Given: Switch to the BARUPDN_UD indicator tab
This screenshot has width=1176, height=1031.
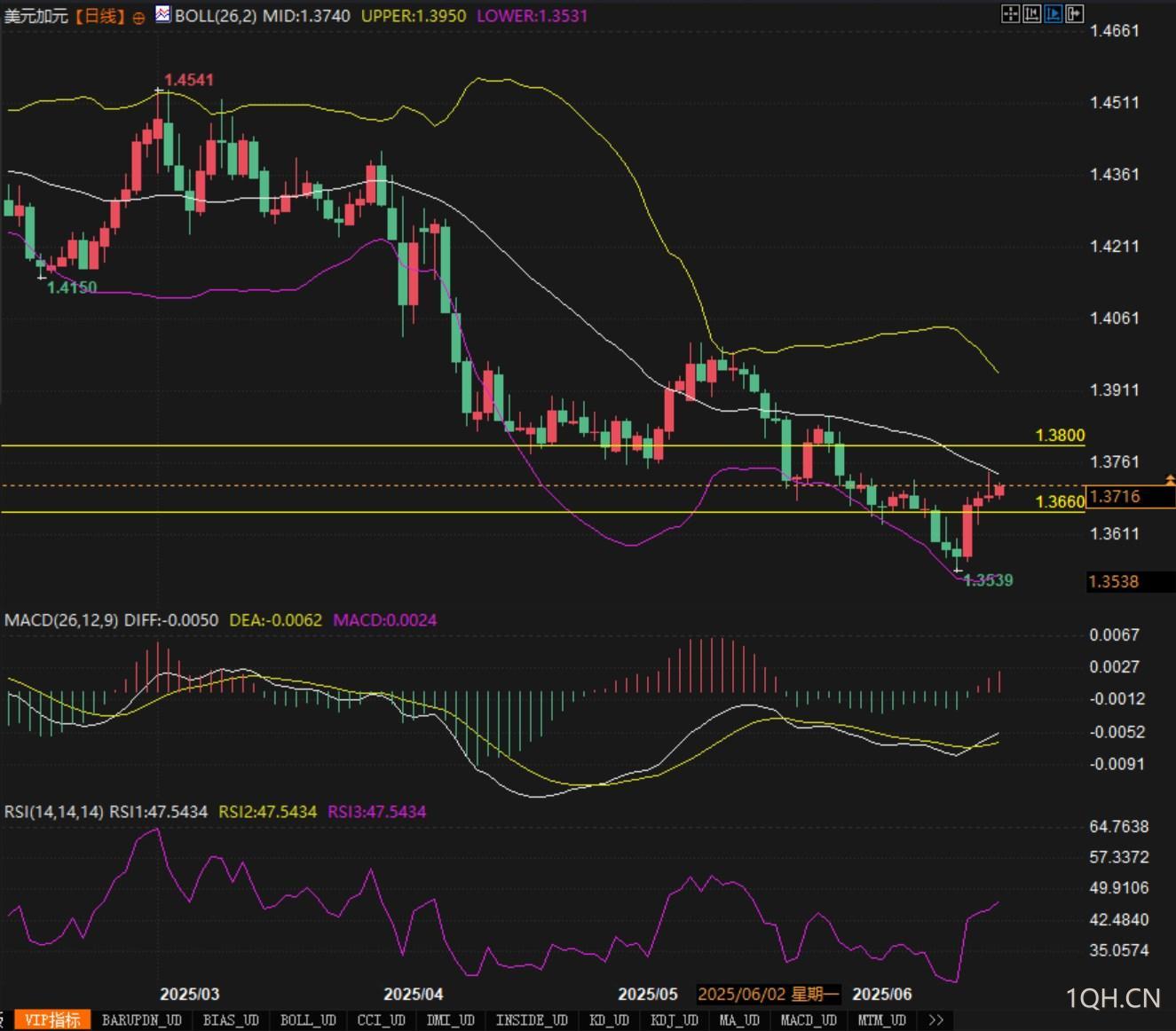Looking at the screenshot, I should (141, 1020).
